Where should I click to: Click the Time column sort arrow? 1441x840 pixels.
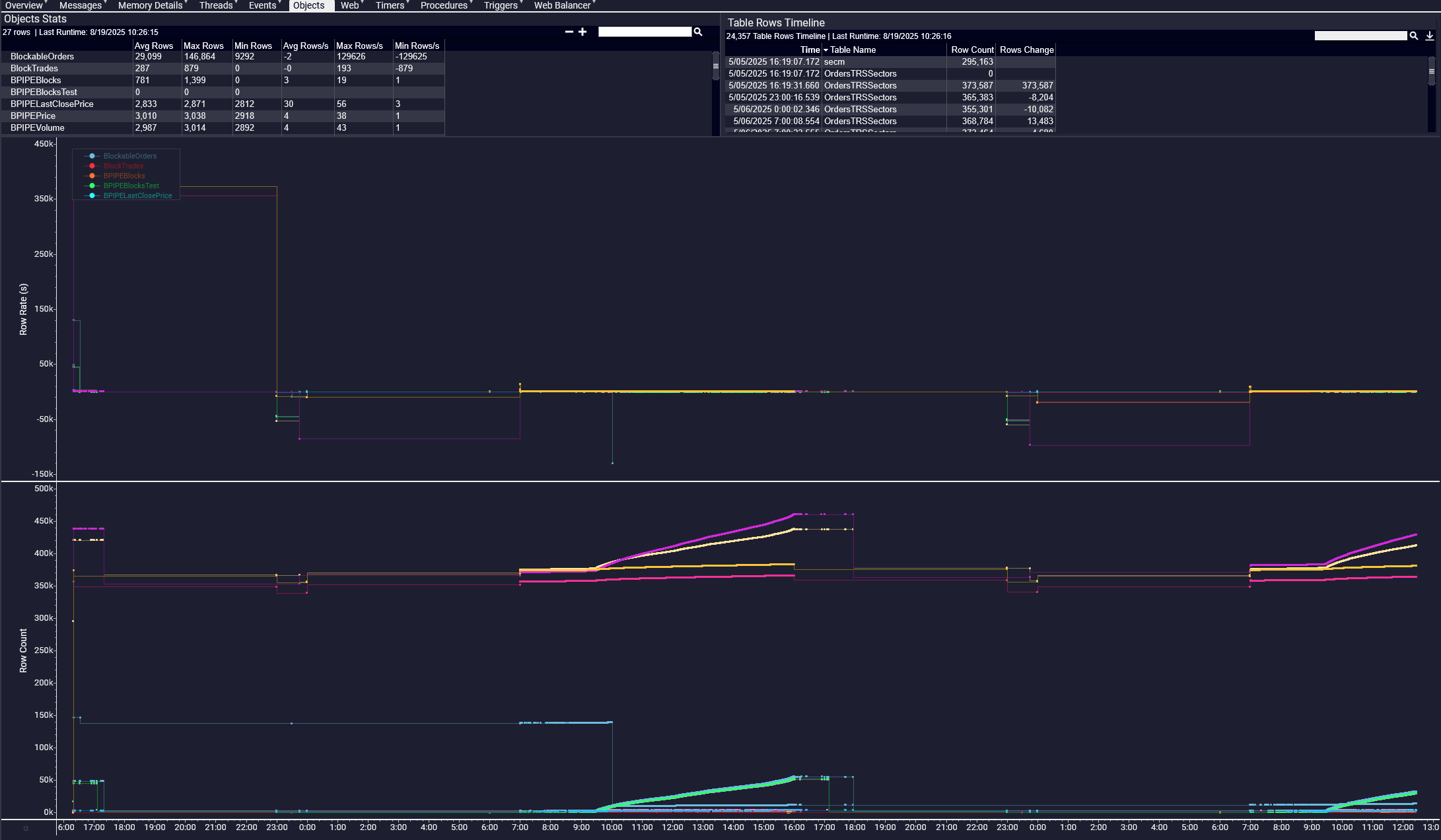click(826, 50)
